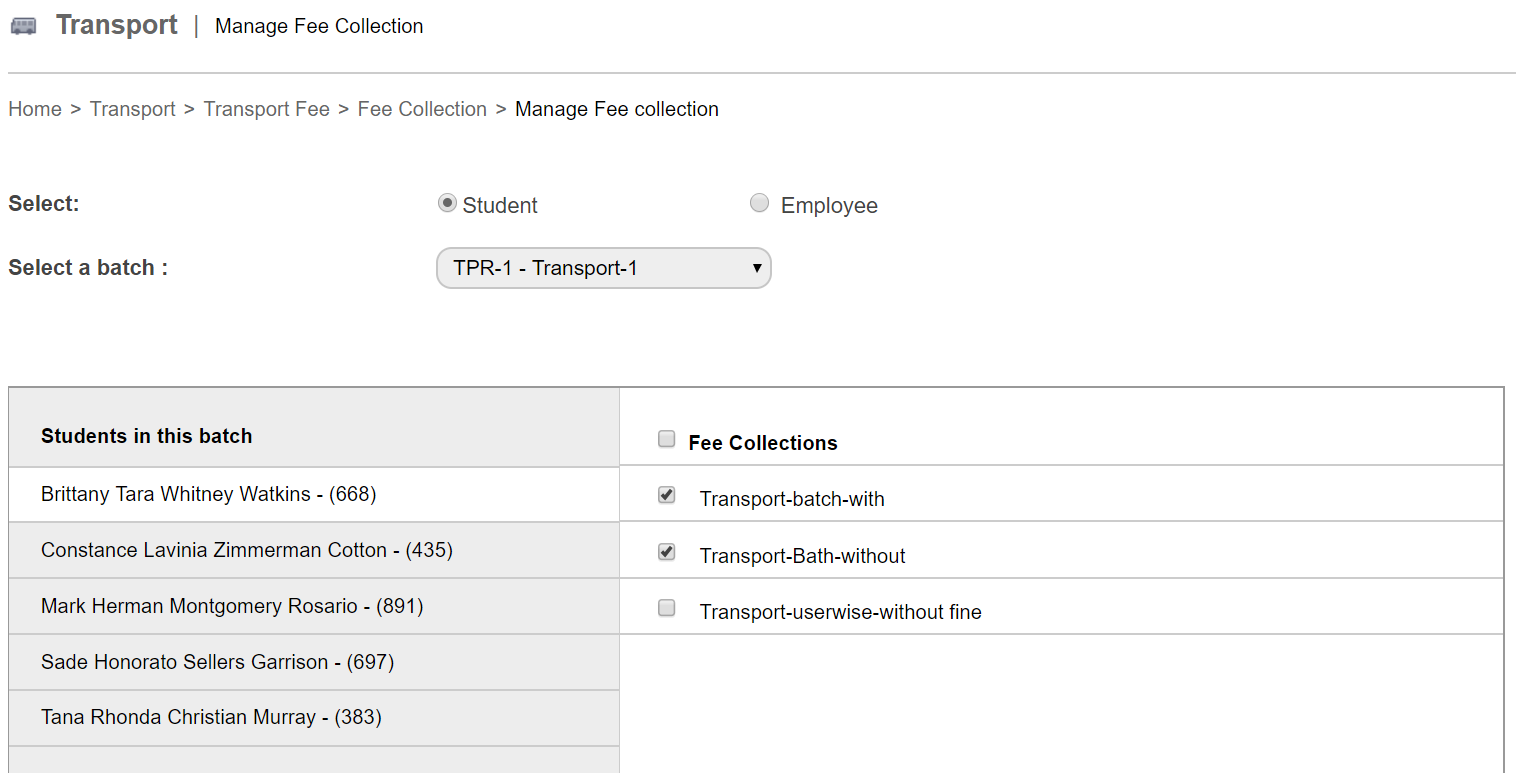
Task: Uncheck the Transport-batch-with checkbox
Action: [667, 496]
